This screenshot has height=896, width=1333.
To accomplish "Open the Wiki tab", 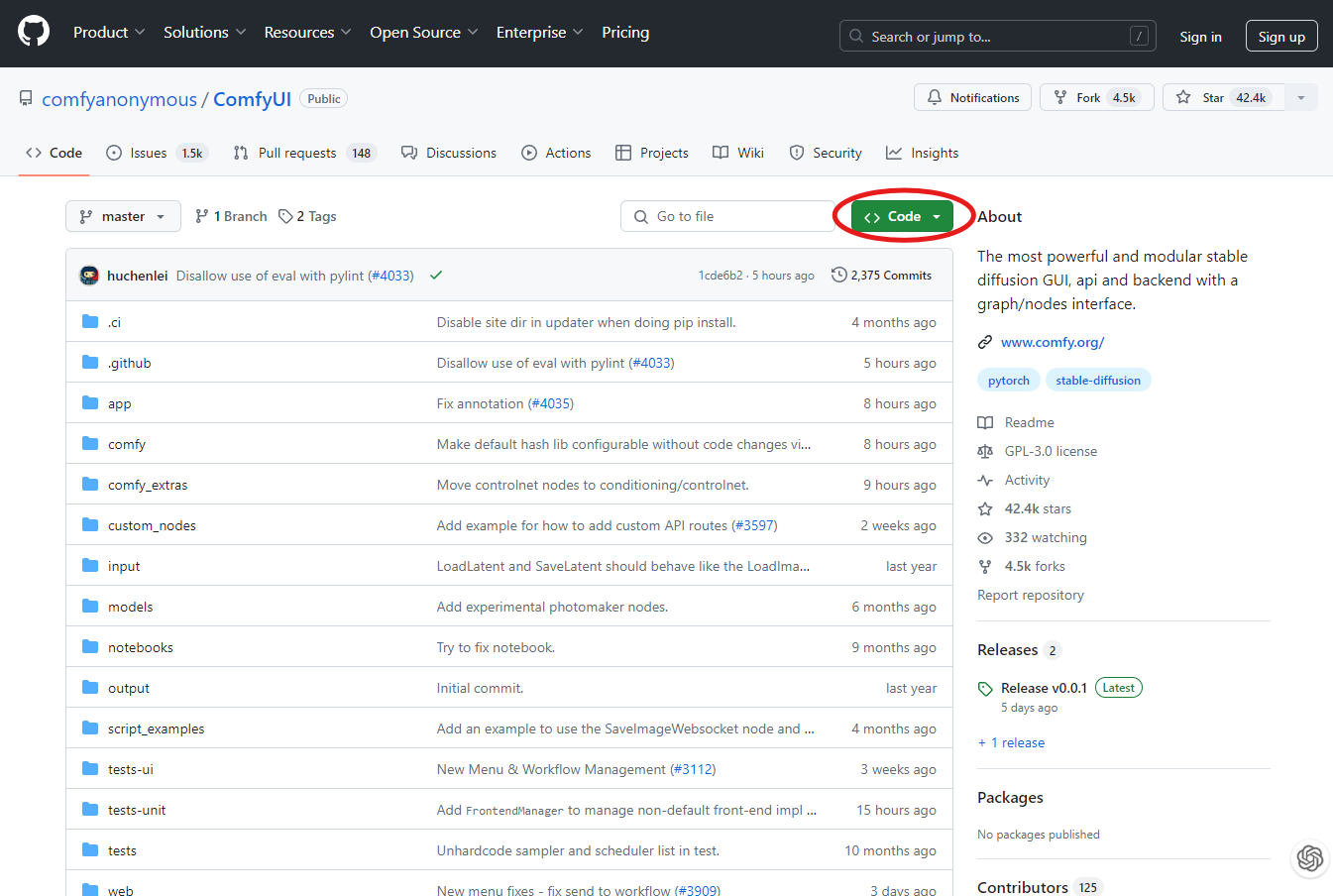I will 738,153.
